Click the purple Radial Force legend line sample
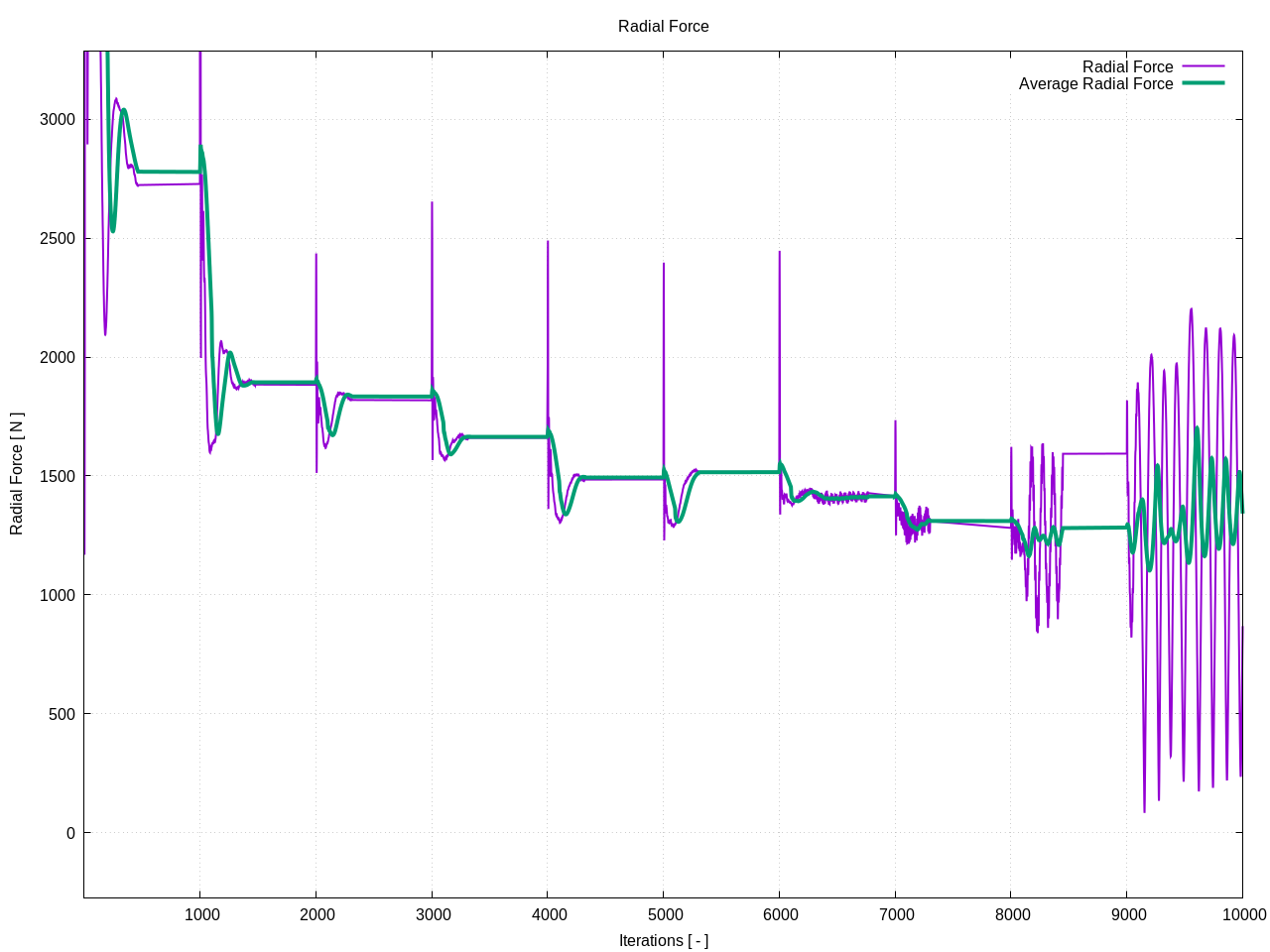 1203,66
